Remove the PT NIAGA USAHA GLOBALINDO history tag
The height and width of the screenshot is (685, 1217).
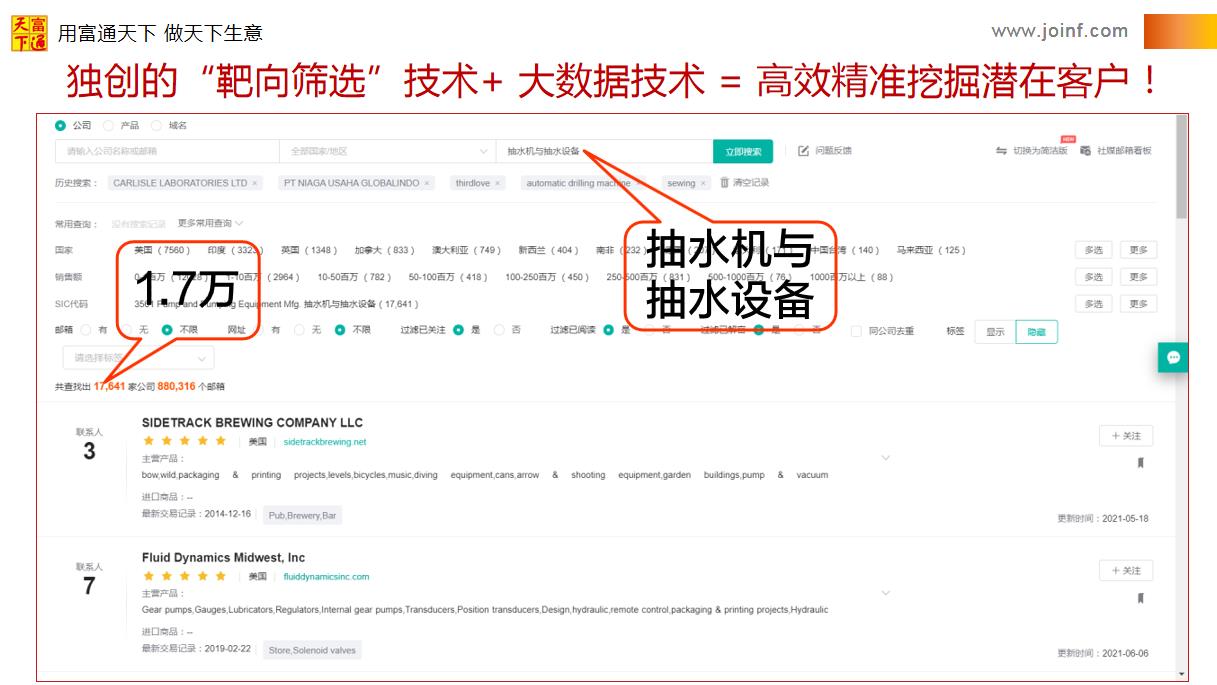(x=427, y=183)
